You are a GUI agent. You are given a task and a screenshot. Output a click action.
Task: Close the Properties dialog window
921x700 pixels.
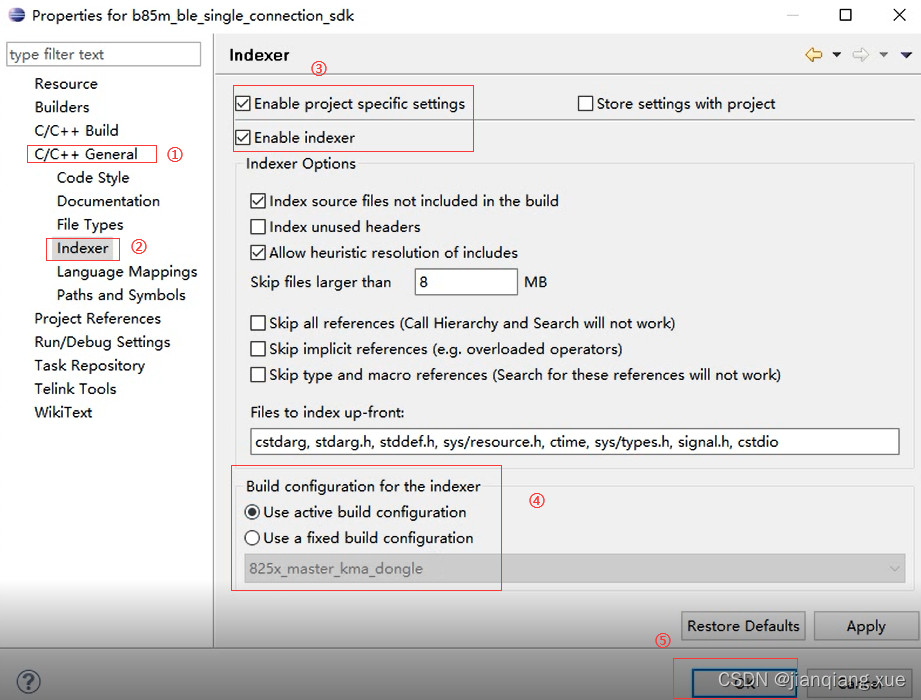coord(899,15)
